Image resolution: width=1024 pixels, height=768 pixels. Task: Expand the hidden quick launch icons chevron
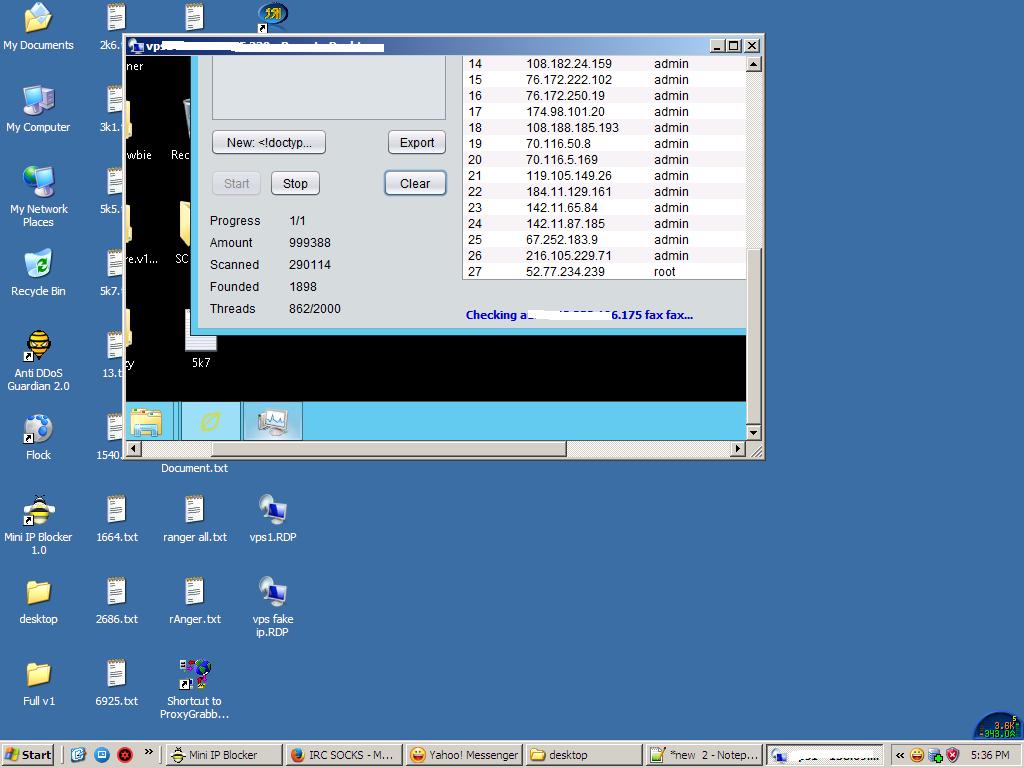tap(149, 753)
